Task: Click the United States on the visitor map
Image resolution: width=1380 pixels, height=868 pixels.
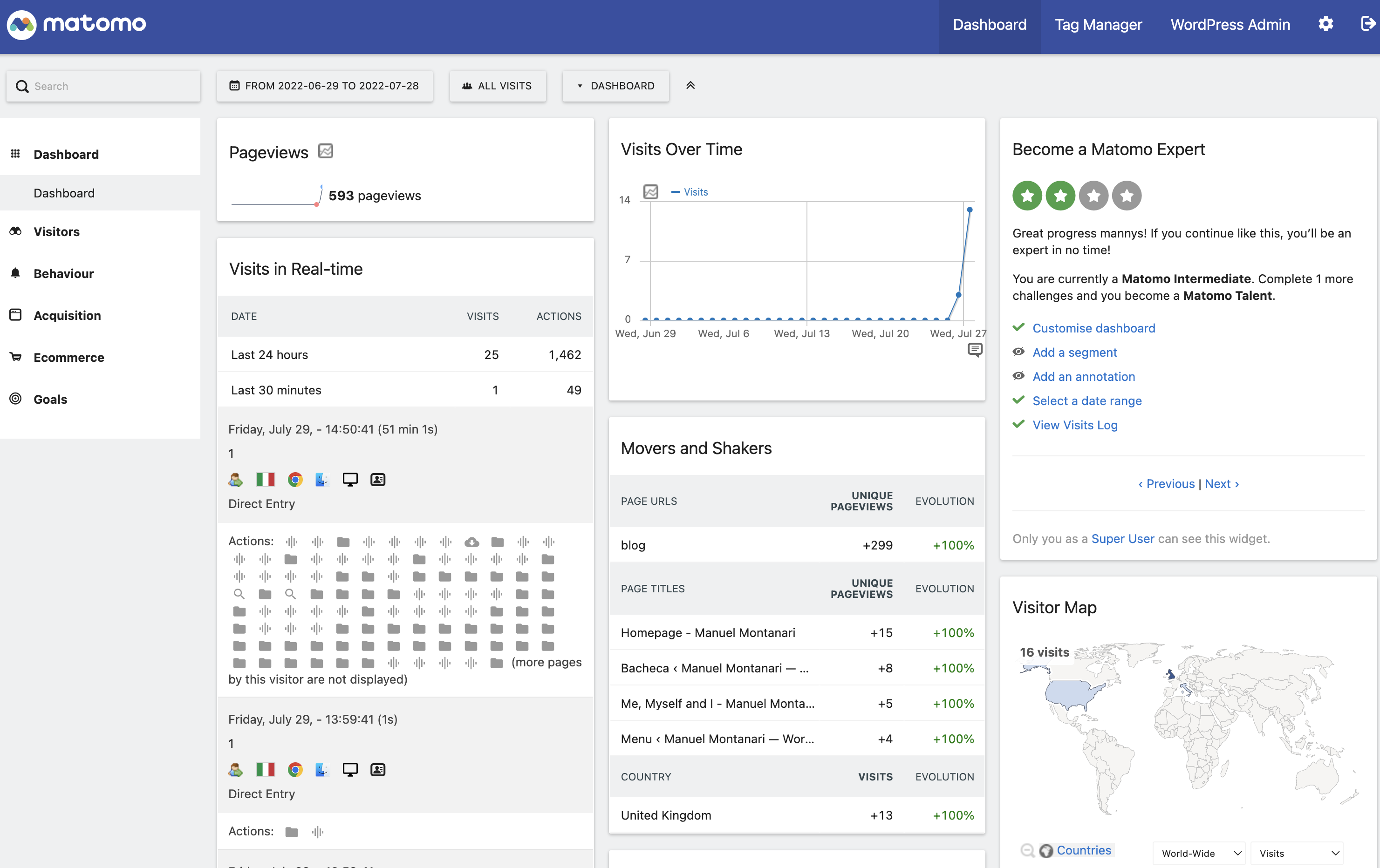Action: coord(1071,694)
